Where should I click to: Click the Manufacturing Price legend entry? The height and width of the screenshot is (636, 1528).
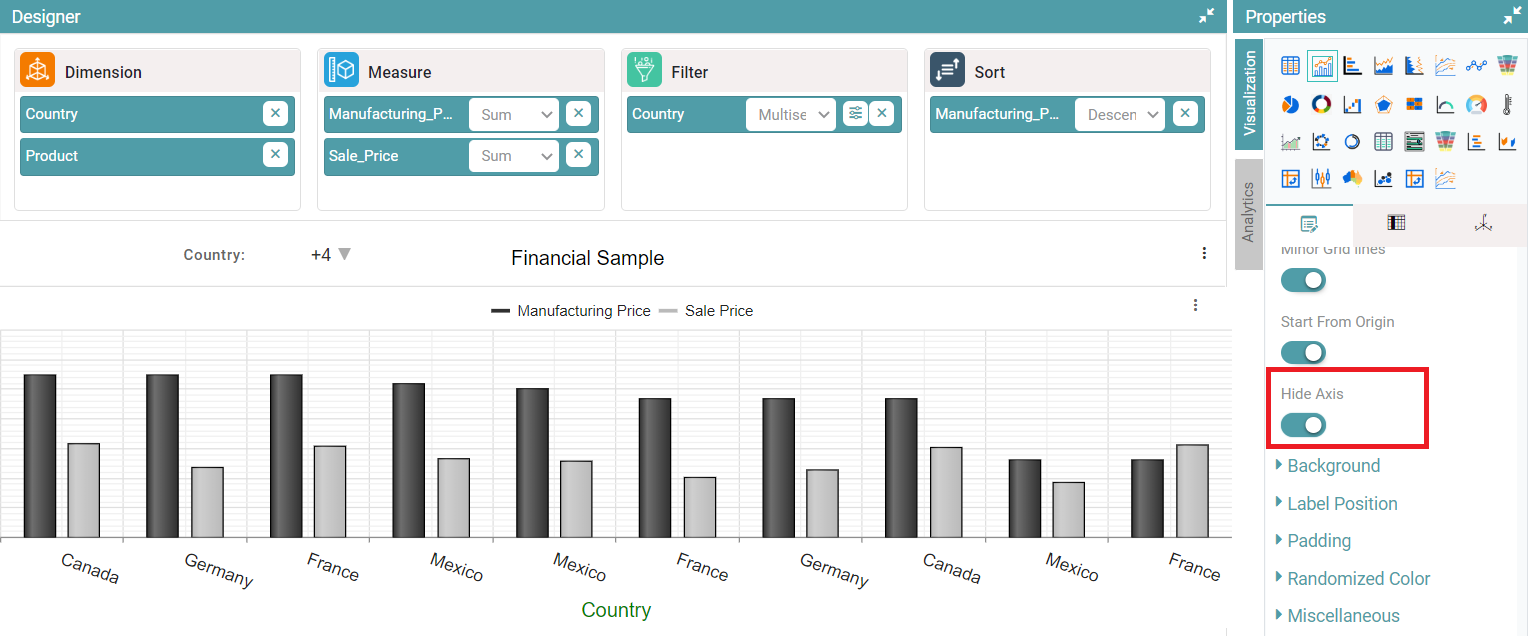(571, 311)
